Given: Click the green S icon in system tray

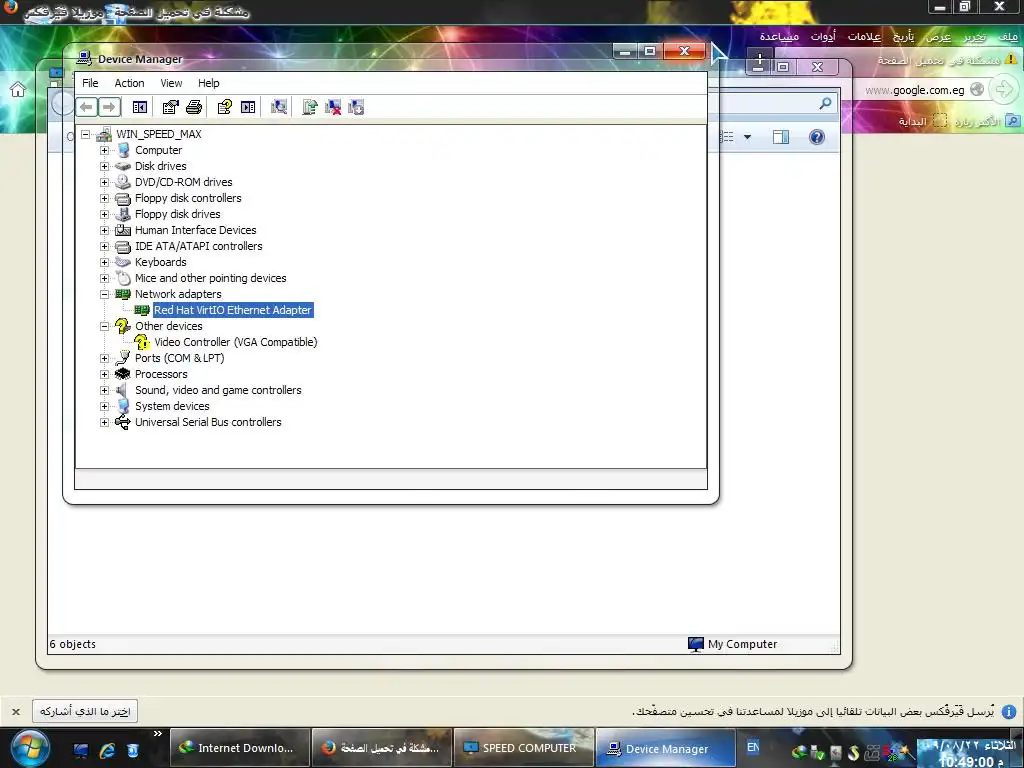Looking at the screenshot, I should point(853,752).
